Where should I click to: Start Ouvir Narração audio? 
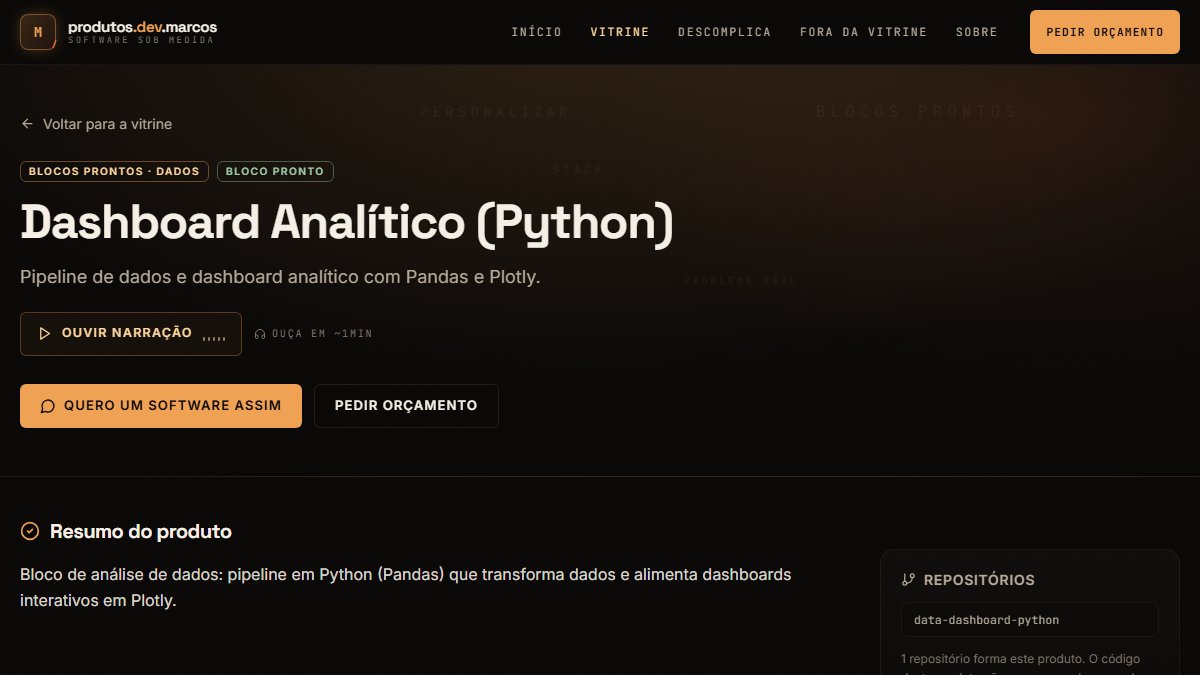pos(131,334)
